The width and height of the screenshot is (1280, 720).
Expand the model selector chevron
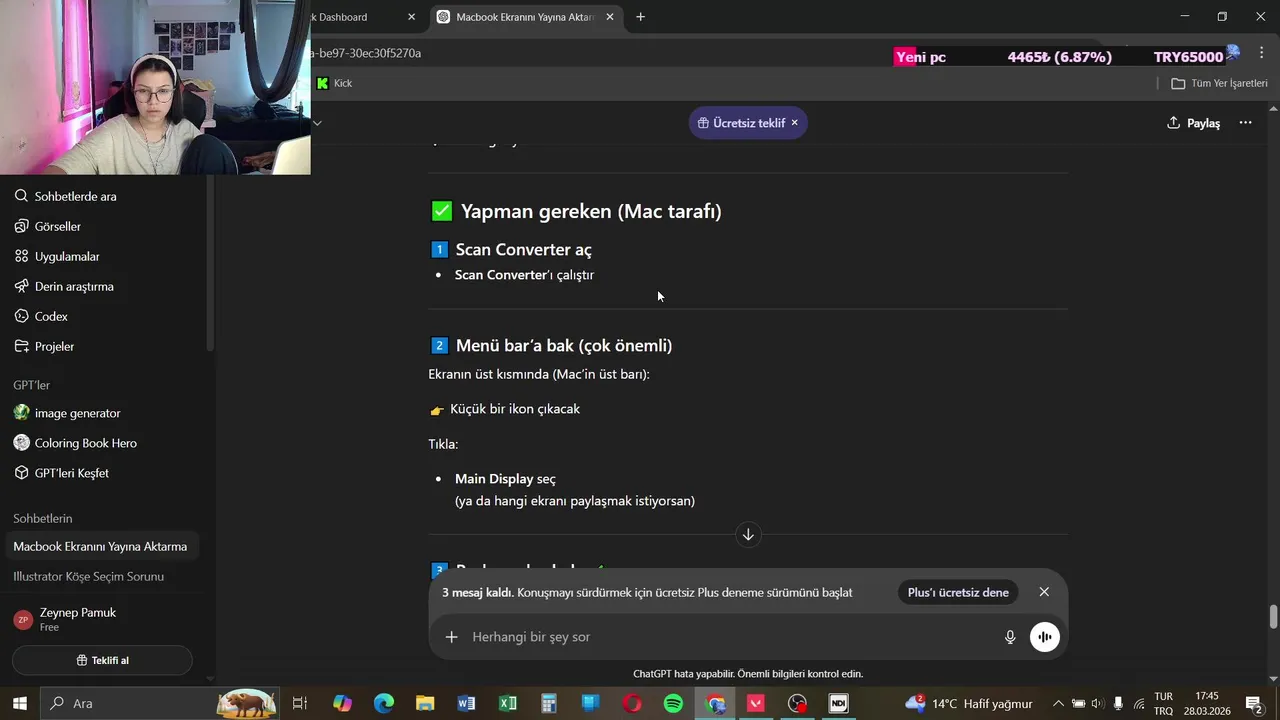click(x=317, y=123)
